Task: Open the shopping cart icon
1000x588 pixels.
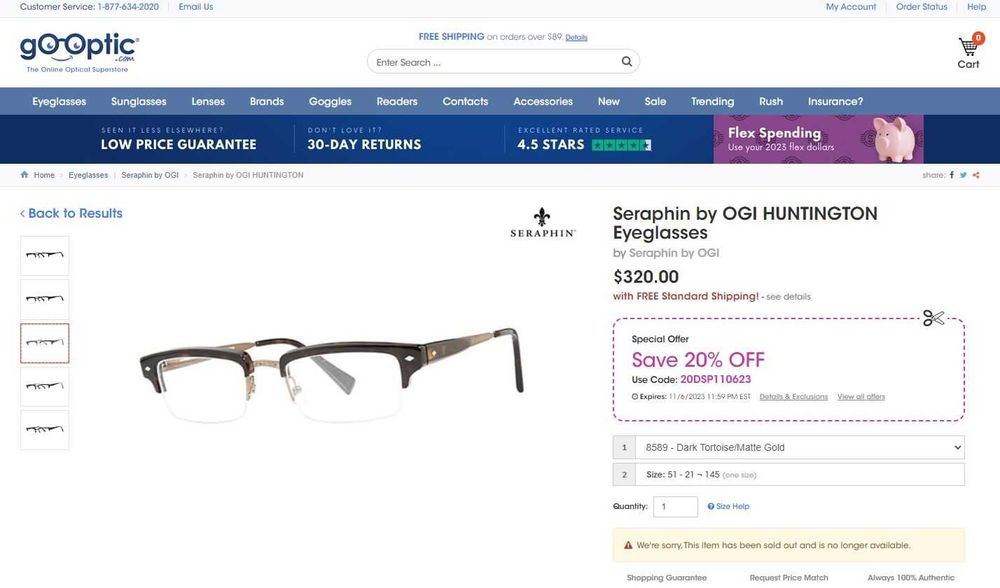Action: pos(968,47)
